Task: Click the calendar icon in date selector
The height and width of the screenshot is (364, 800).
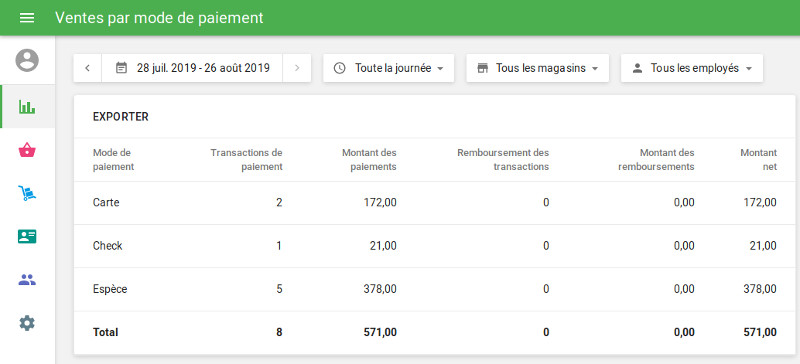Action: 121,68
